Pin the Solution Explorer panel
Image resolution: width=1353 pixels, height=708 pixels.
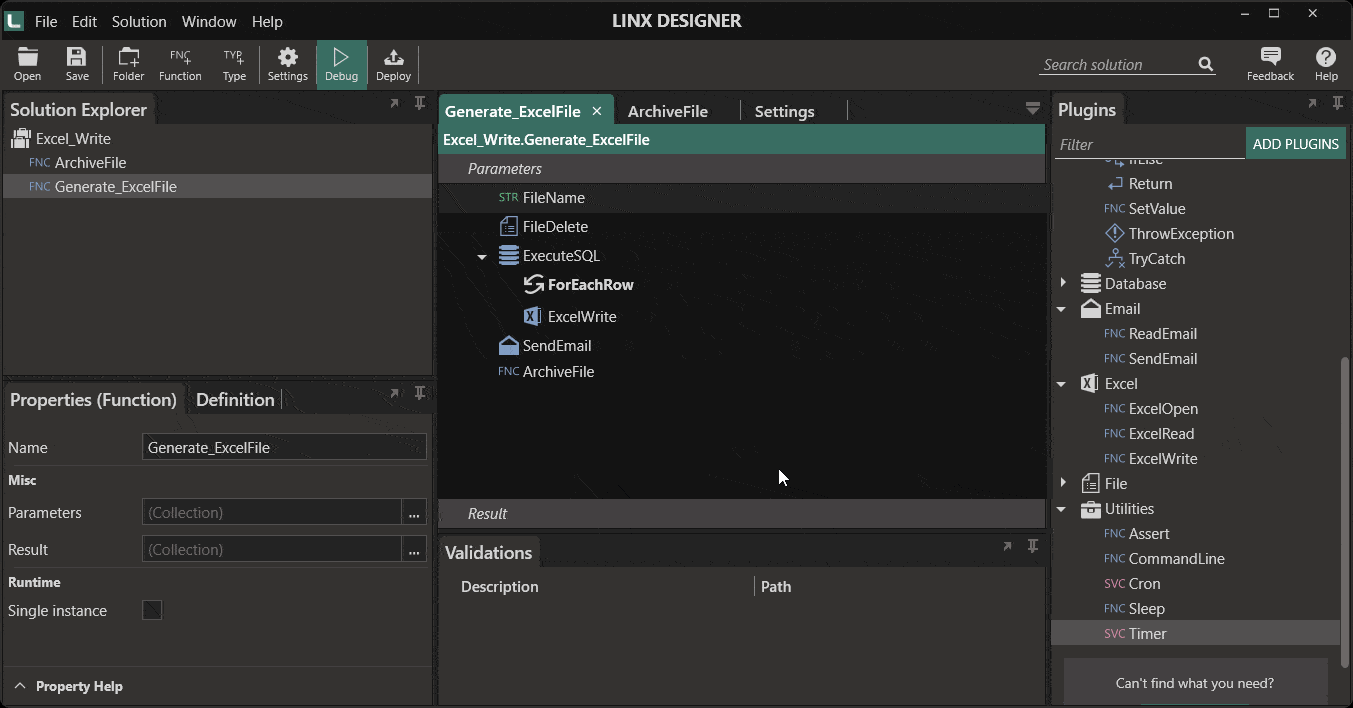pyautogui.click(x=420, y=103)
